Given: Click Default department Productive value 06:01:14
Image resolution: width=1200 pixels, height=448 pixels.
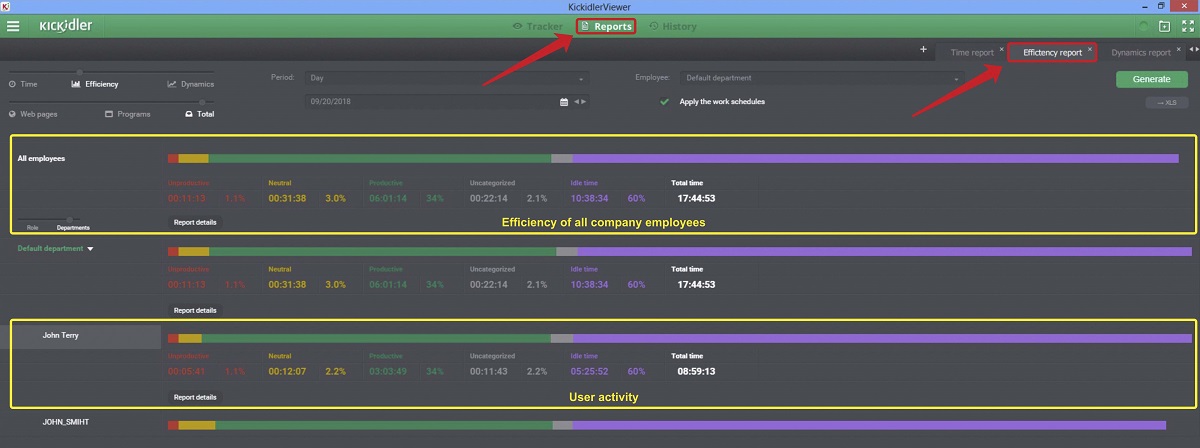Looking at the screenshot, I should tap(388, 285).
